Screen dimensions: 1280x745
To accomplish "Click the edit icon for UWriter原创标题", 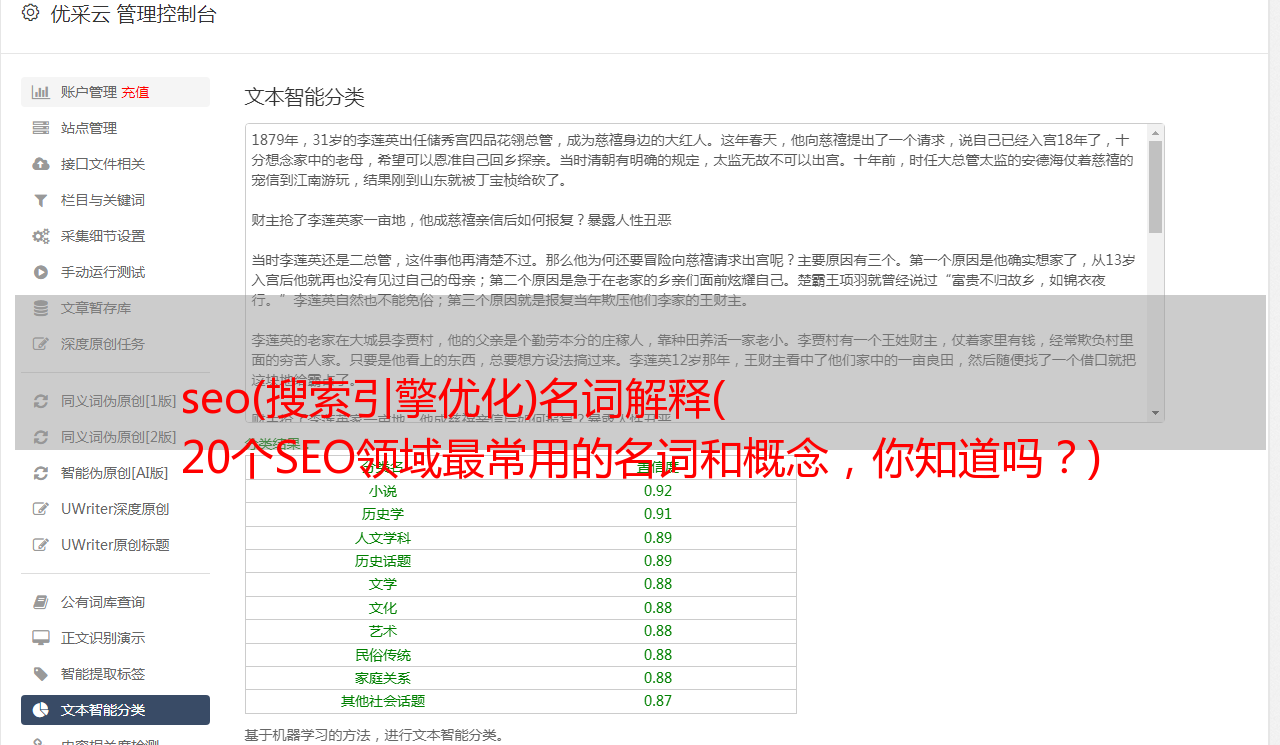I will coord(41,545).
